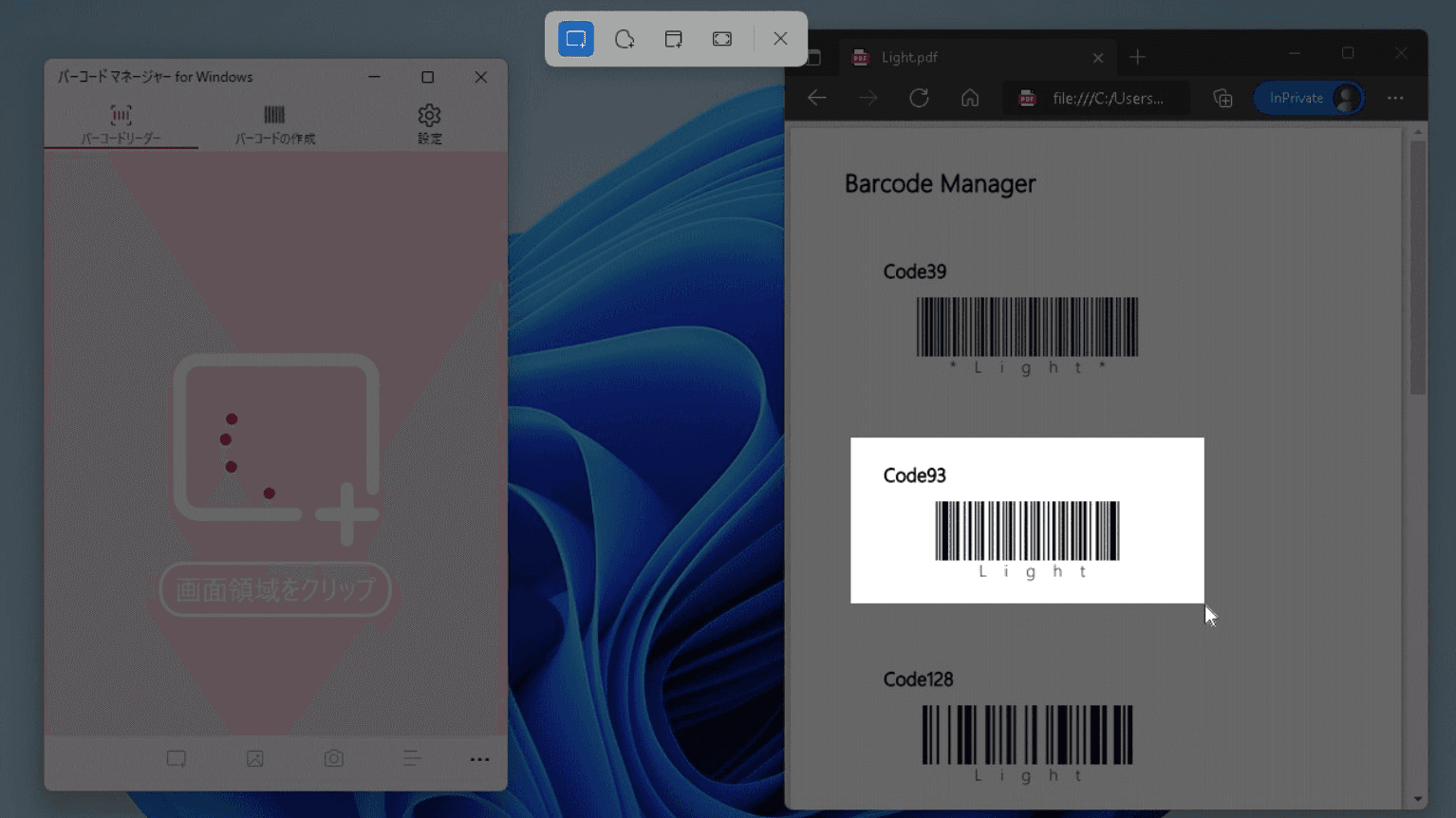Select window snip mode
This screenshot has width=1456, height=818.
tap(674, 39)
